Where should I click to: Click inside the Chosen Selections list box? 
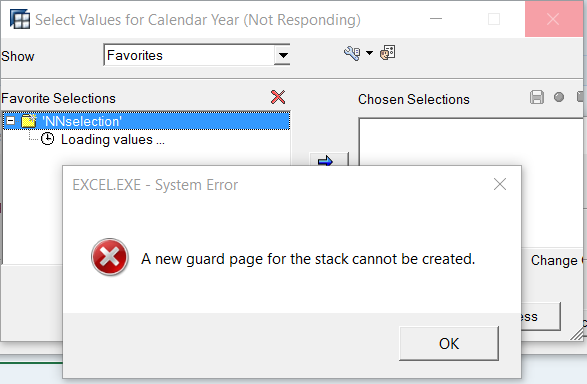pos(472,142)
